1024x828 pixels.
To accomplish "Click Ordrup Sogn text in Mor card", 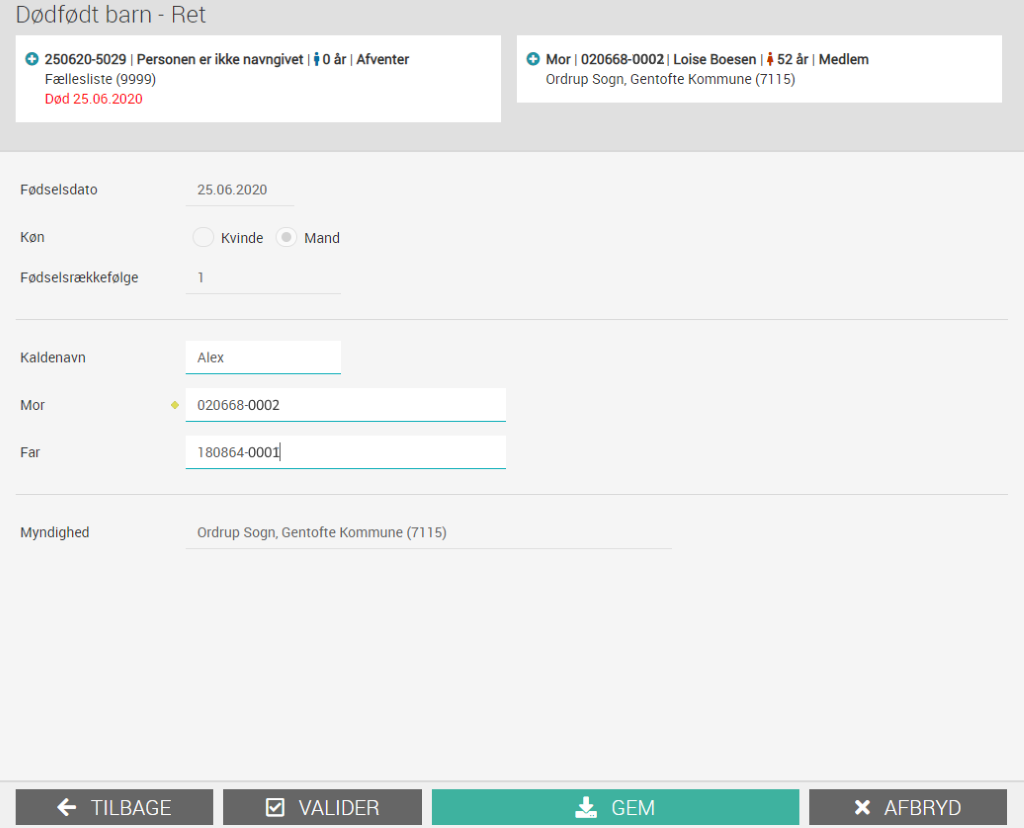I will point(670,79).
